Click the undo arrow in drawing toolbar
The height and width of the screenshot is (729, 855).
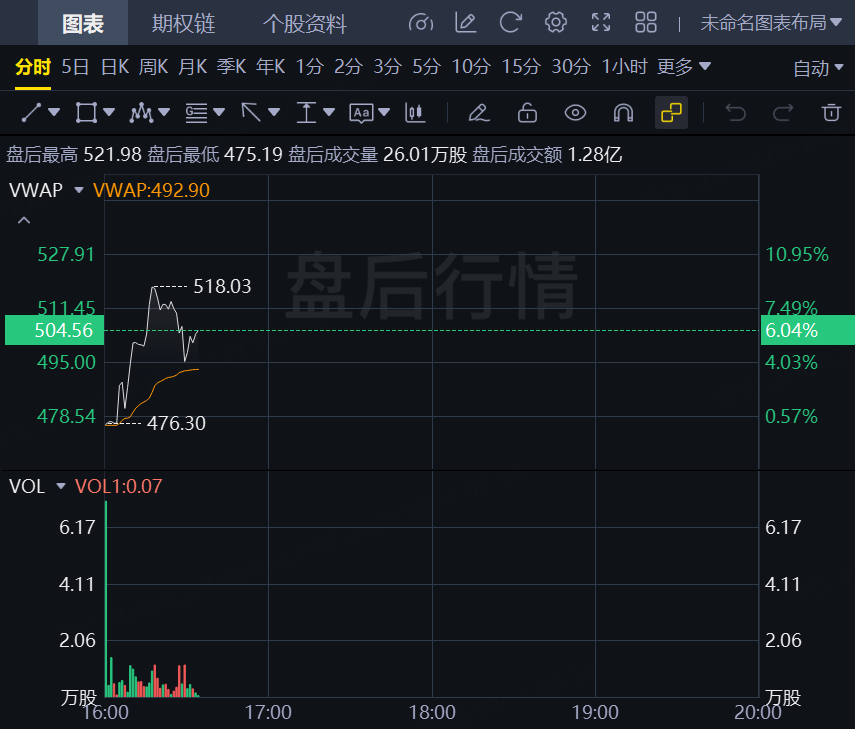pyautogui.click(x=736, y=112)
